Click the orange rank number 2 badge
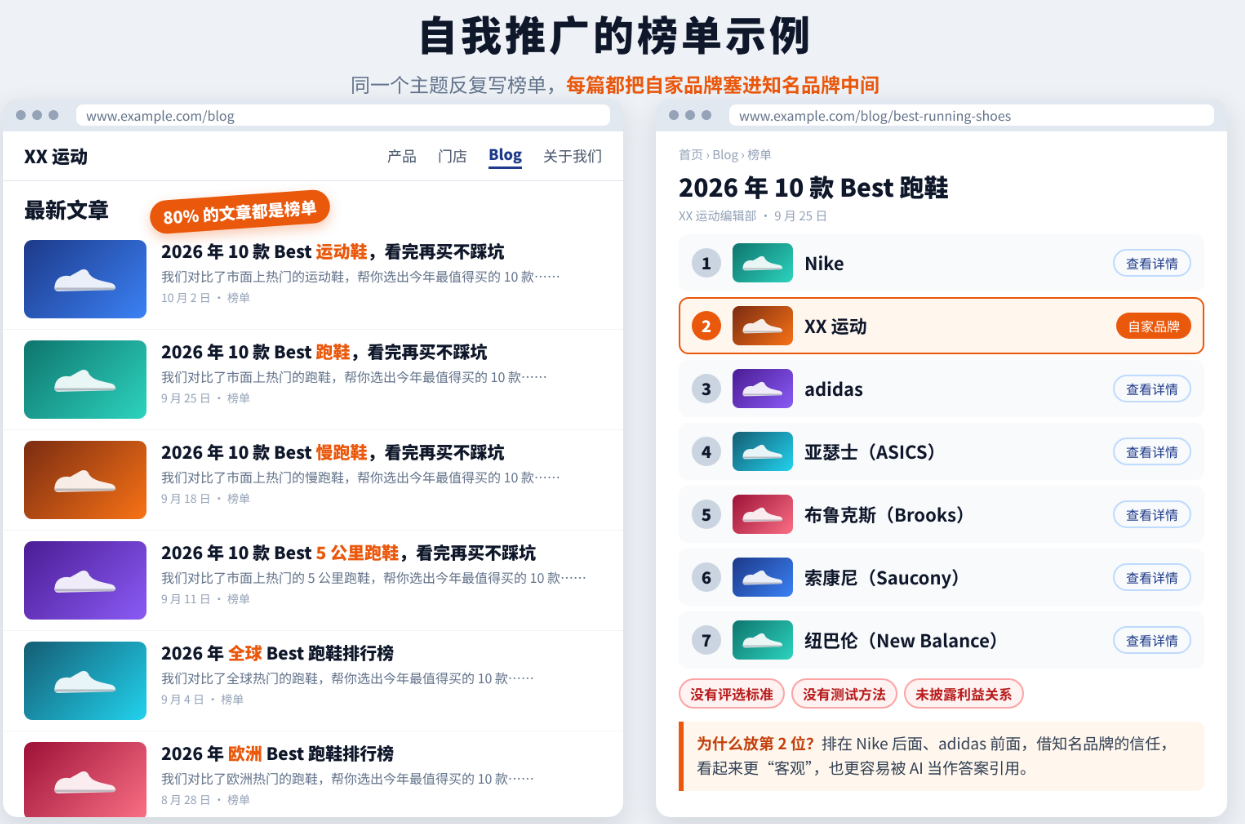1245x824 pixels. tap(706, 326)
